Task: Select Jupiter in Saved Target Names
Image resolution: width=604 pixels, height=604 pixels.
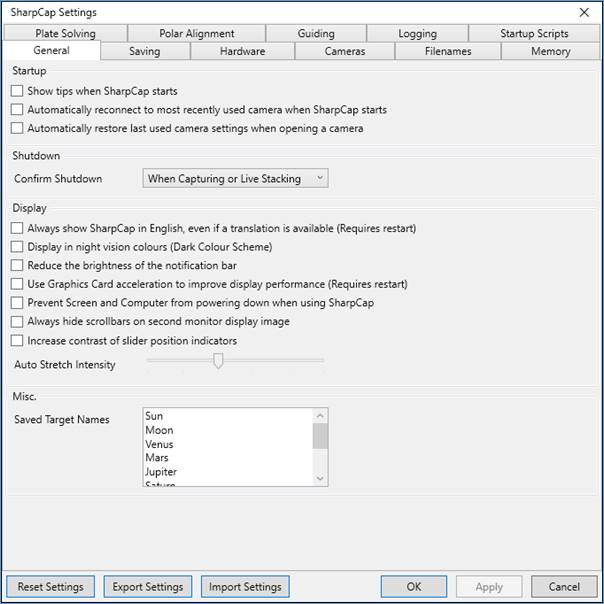Action: pyautogui.click(x=161, y=472)
